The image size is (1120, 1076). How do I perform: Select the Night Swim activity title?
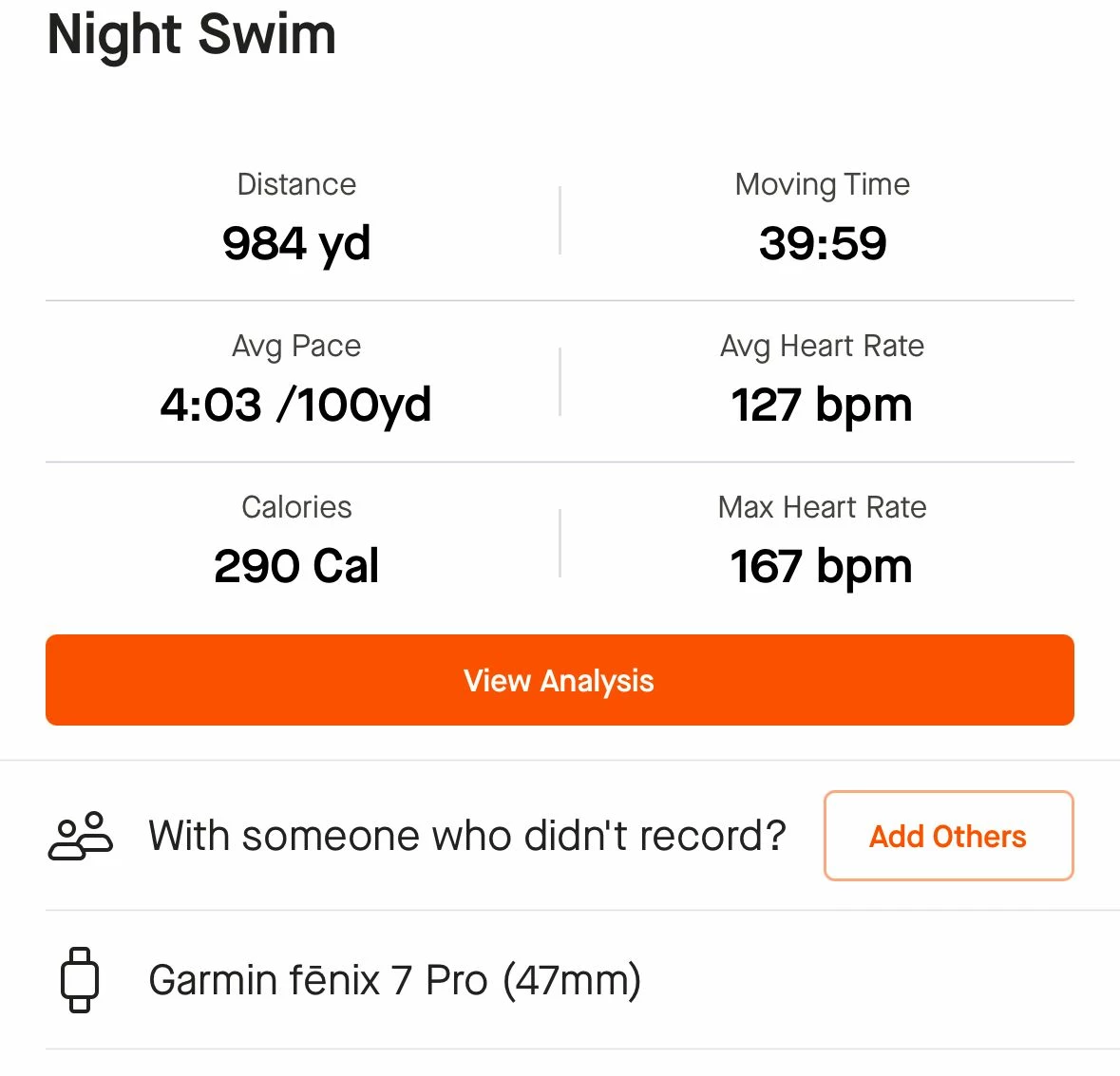click(x=192, y=35)
